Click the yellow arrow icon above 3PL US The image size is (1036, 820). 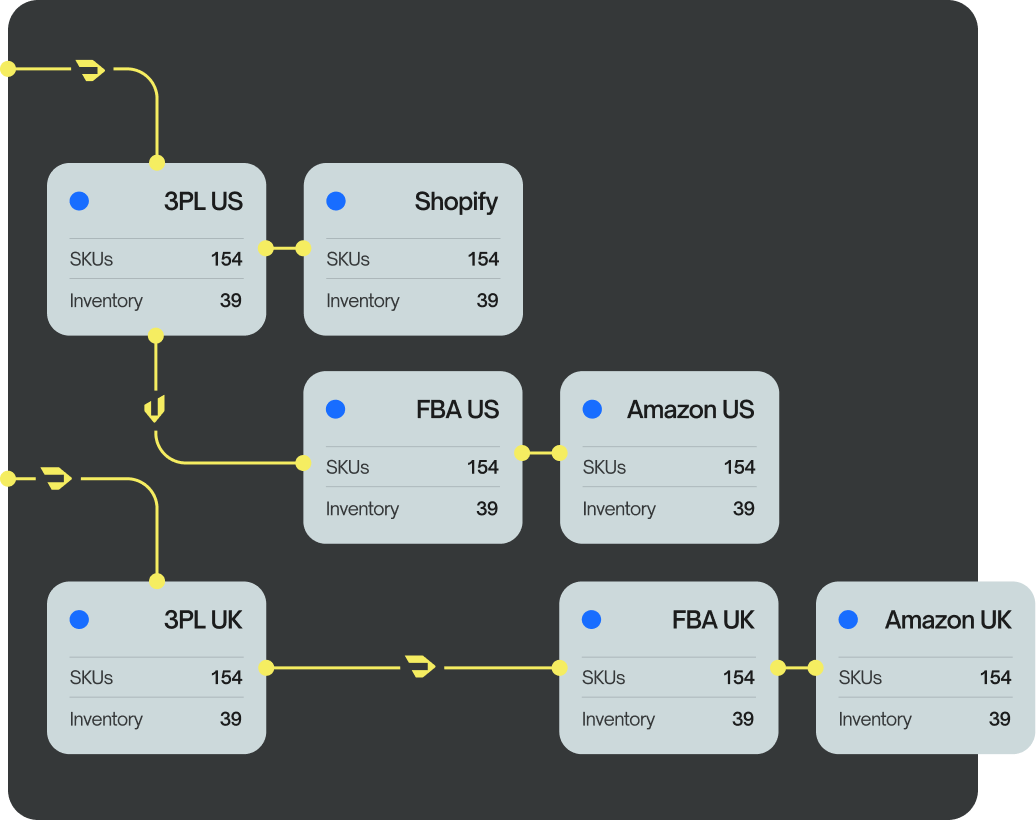(x=90, y=67)
